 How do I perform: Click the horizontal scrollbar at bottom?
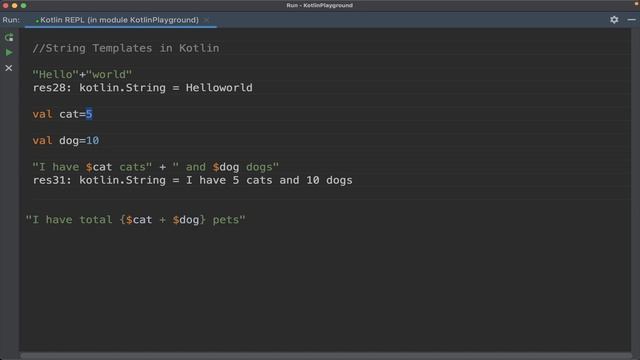(326, 356)
